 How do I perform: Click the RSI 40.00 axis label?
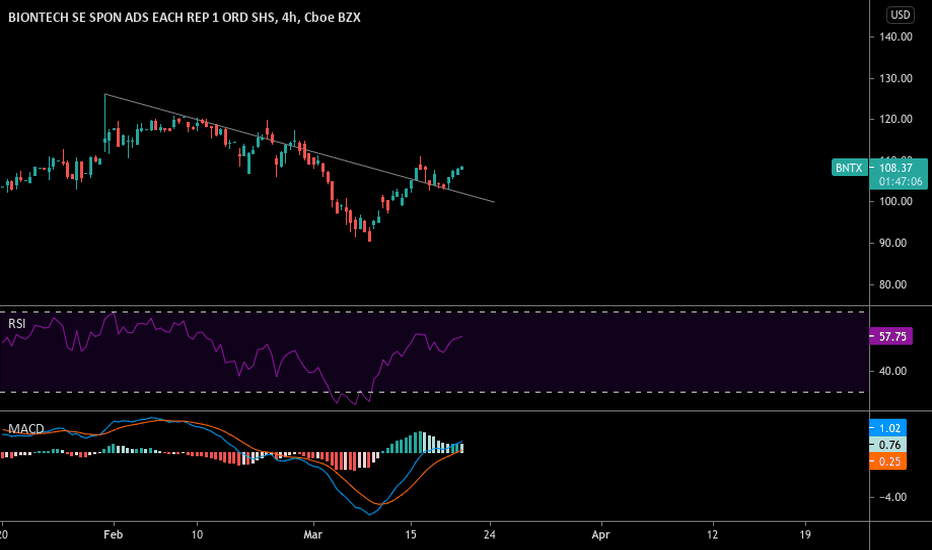click(x=893, y=371)
